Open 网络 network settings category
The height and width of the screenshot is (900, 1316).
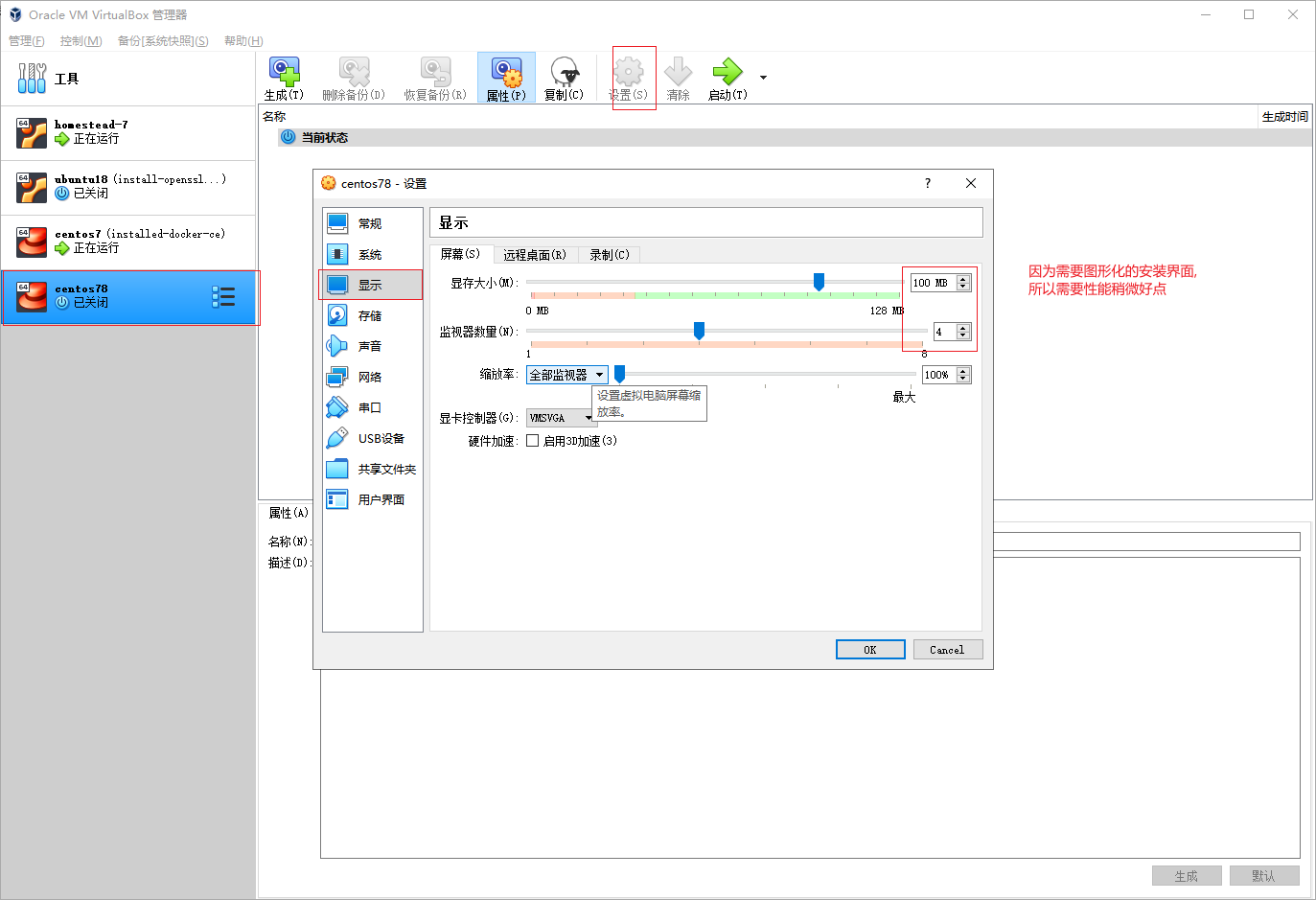coord(372,377)
